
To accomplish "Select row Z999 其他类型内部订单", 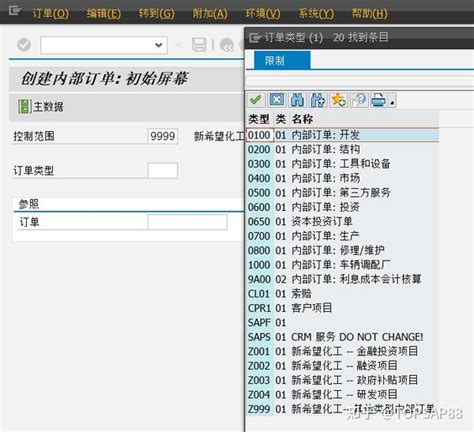I will [343, 409].
